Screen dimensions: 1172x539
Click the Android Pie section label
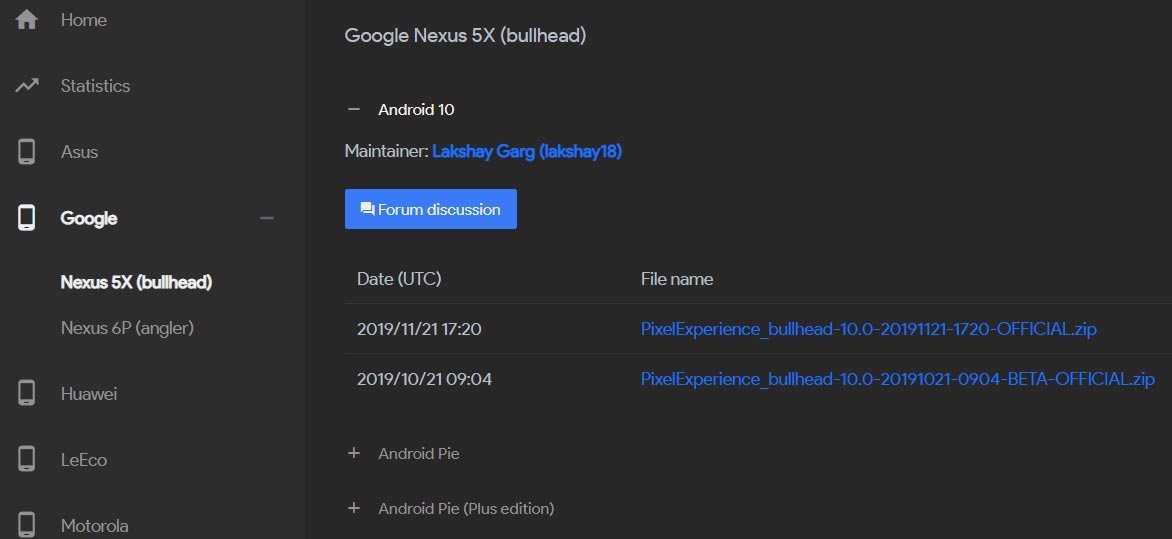pos(419,453)
